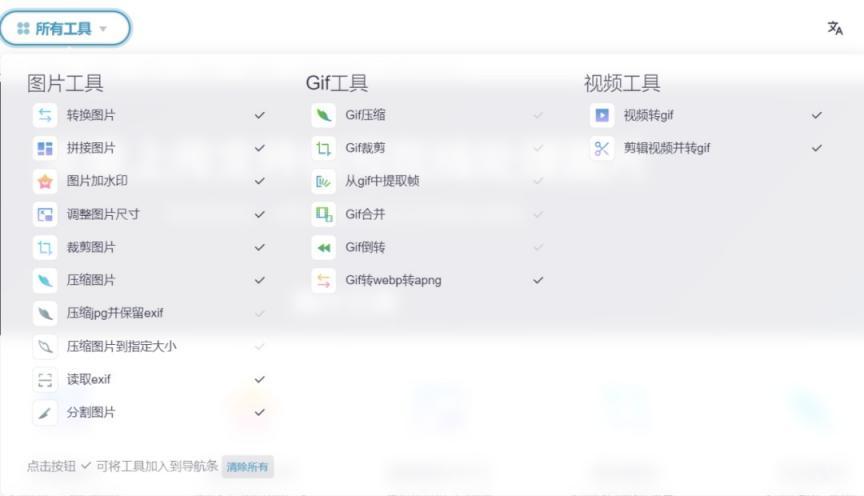Click the 从gif中提取帧 icon
Image resolution: width=864 pixels, height=496 pixels.
click(x=323, y=181)
